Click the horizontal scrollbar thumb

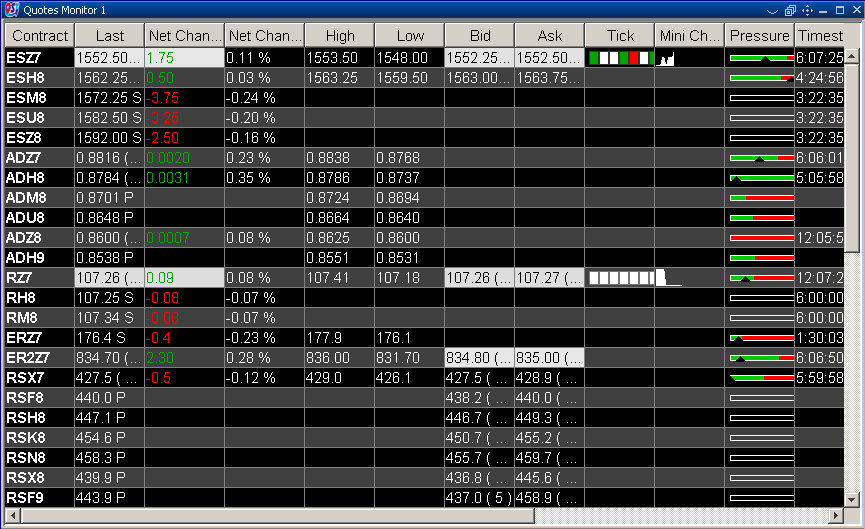click(277, 516)
